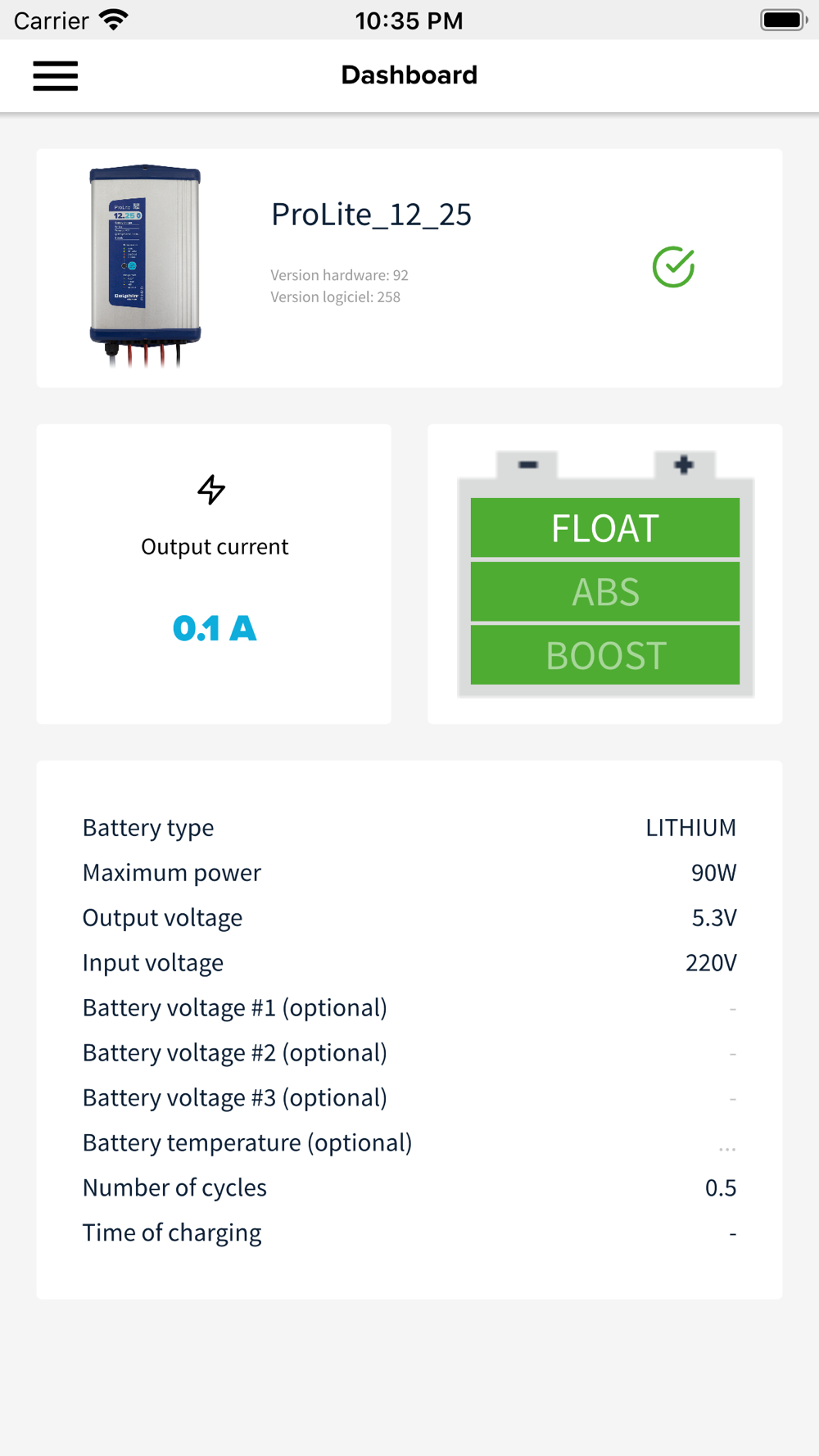This screenshot has height=1456, width=819.
Task: Select the FLOAT charging stage bar
Action: tap(605, 527)
